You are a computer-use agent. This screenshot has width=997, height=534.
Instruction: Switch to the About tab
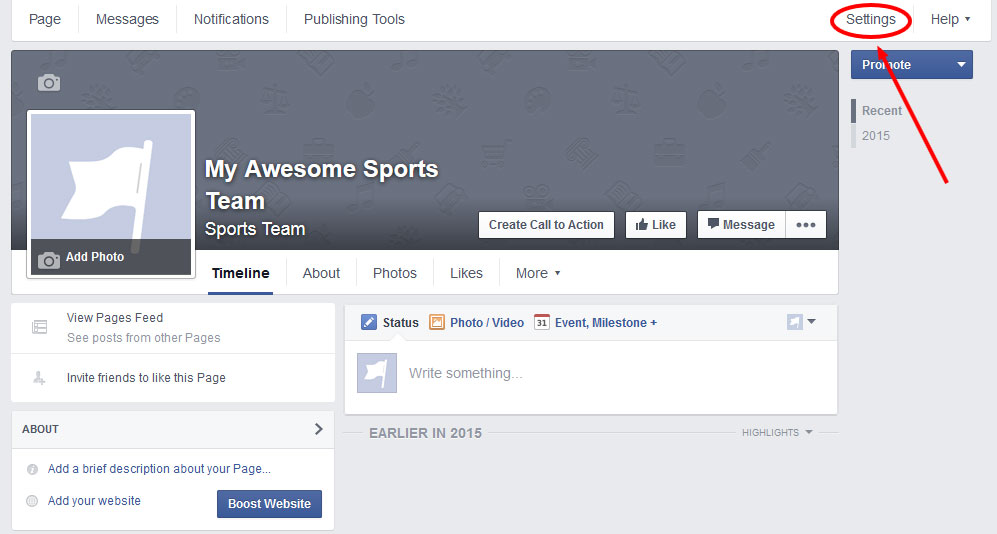tap(321, 273)
